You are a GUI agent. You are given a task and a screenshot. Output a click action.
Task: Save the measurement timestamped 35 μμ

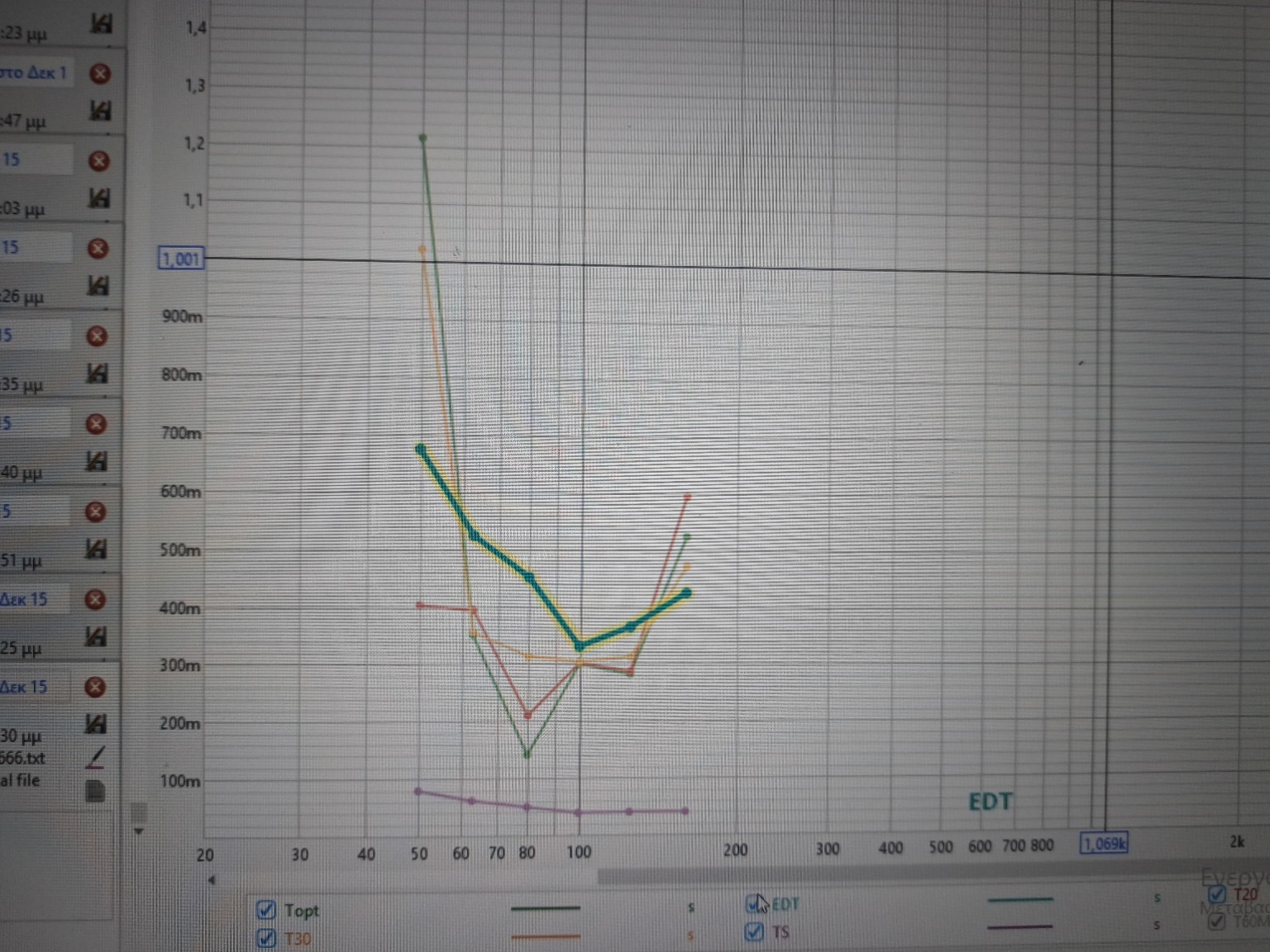(x=97, y=374)
